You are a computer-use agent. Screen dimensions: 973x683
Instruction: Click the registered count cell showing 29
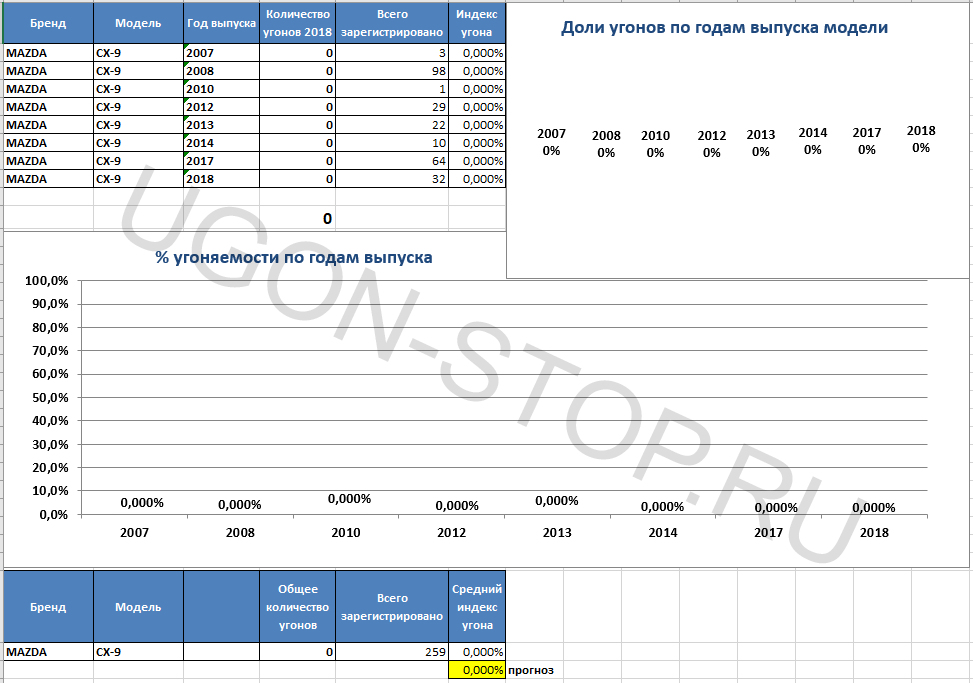pyautogui.click(x=392, y=107)
